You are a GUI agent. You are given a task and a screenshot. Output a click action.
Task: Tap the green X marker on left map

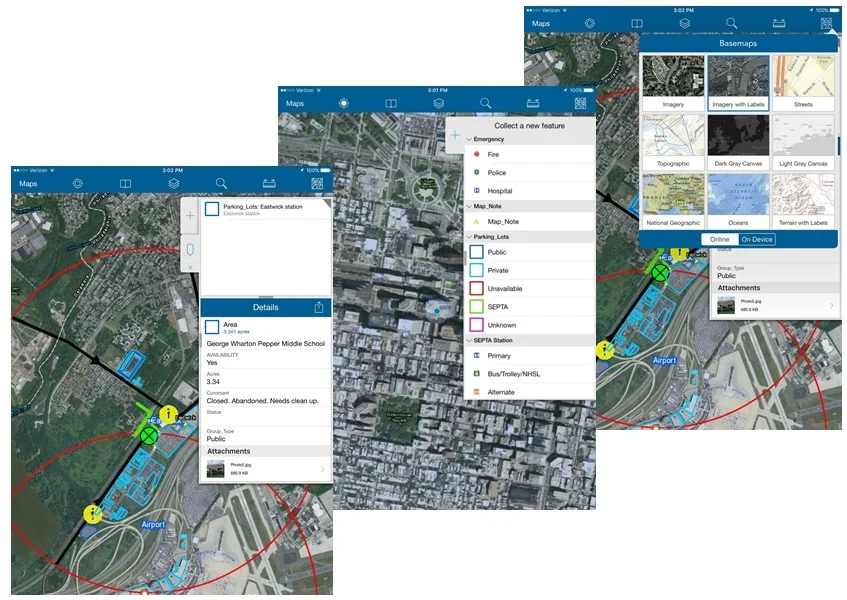pos(149,435)
